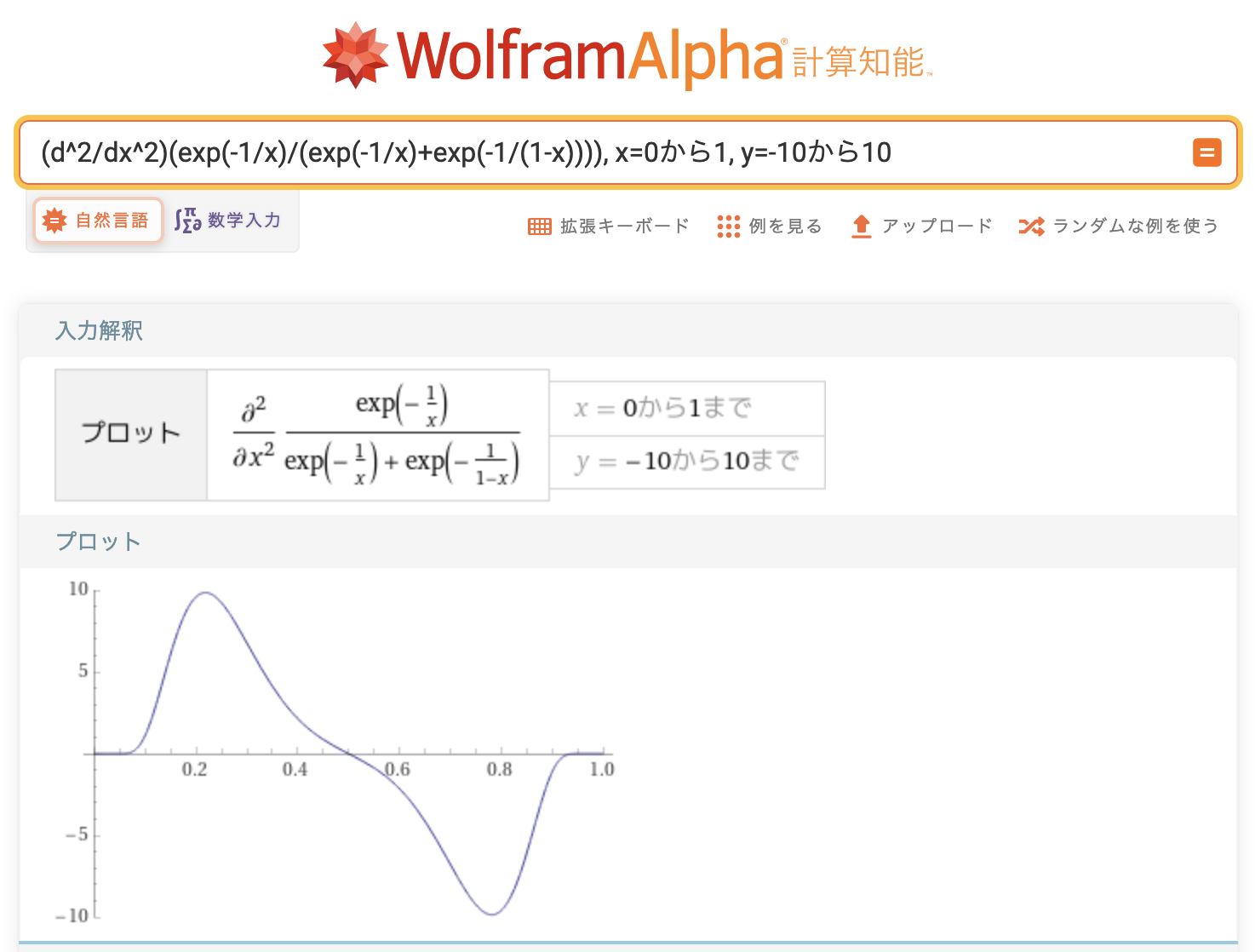Submit query with the orange equals button
This screenshot has height=952, width=1255.
(x=1206, y=153)
